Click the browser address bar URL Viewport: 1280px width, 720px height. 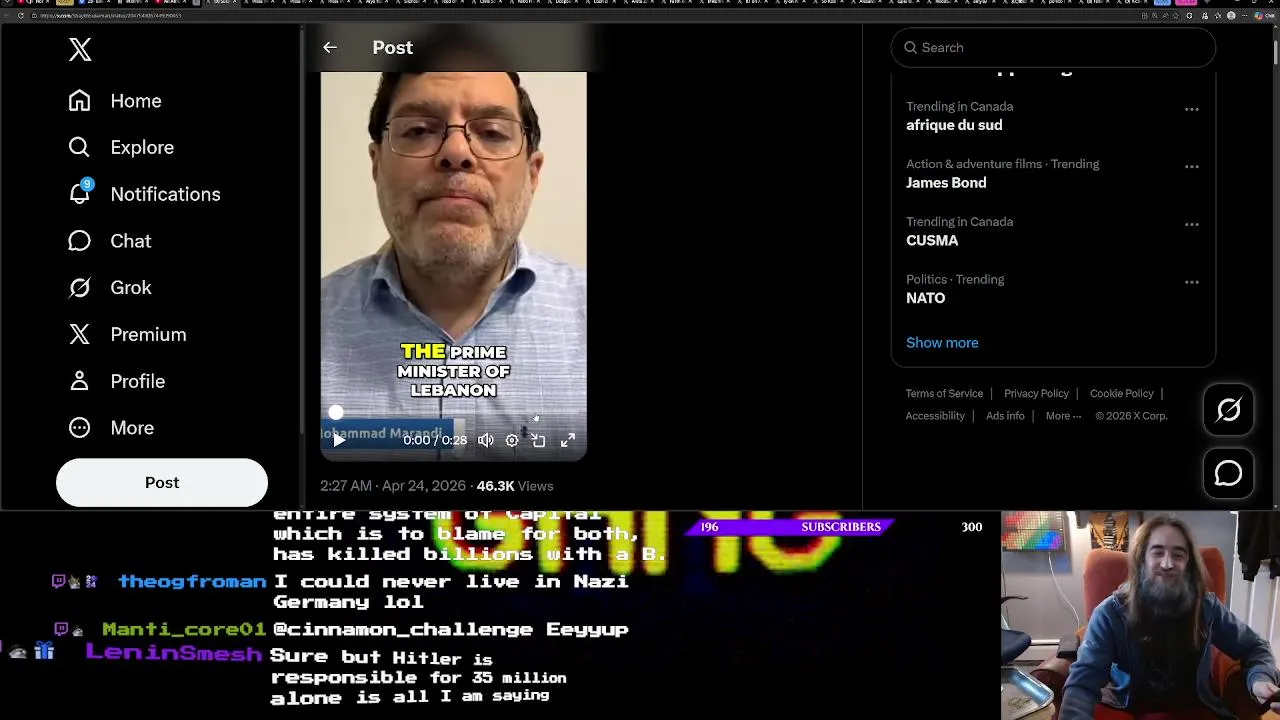110,15
